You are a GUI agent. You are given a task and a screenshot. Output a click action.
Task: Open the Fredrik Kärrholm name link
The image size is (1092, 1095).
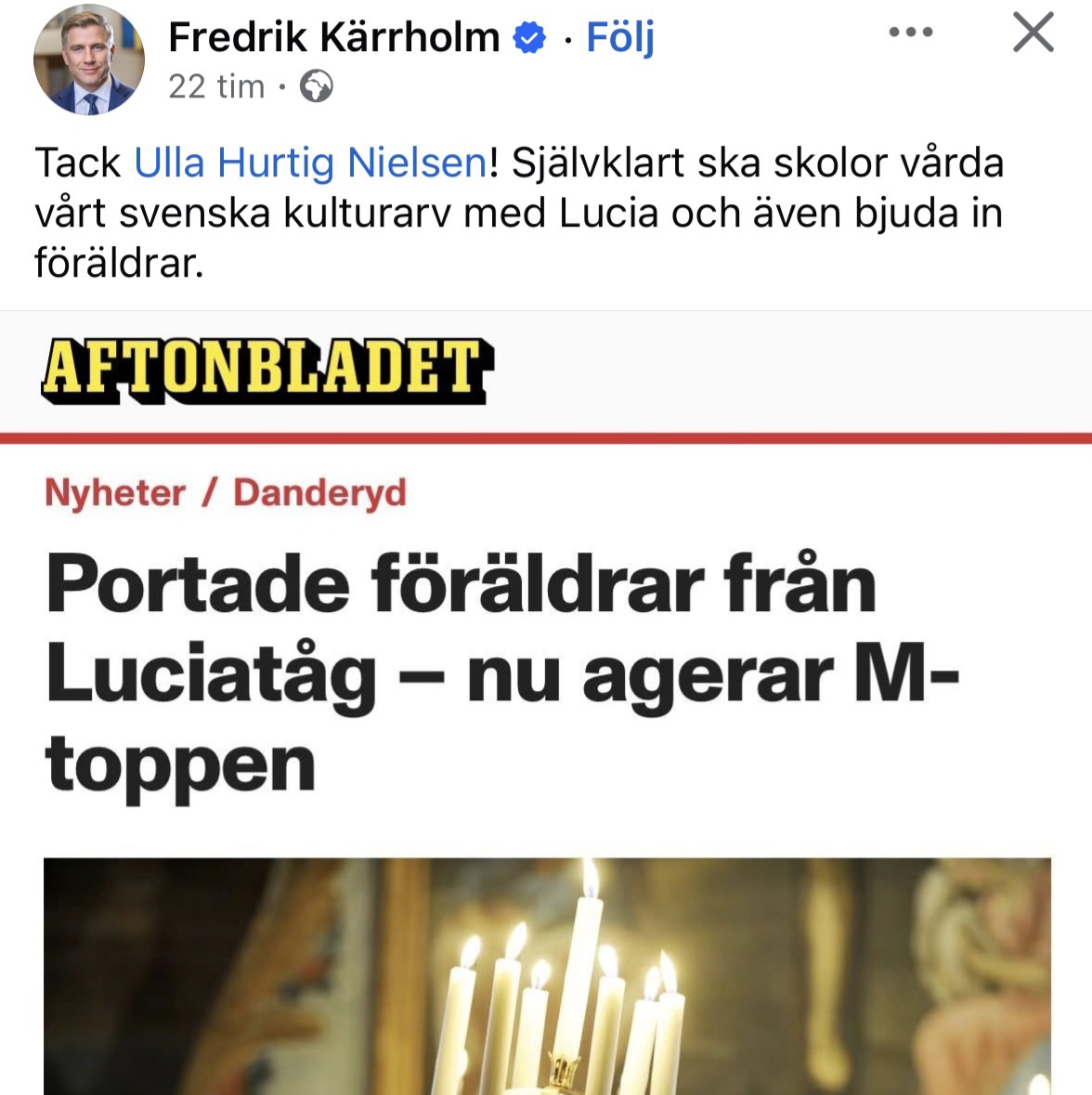tap(334, 37)
